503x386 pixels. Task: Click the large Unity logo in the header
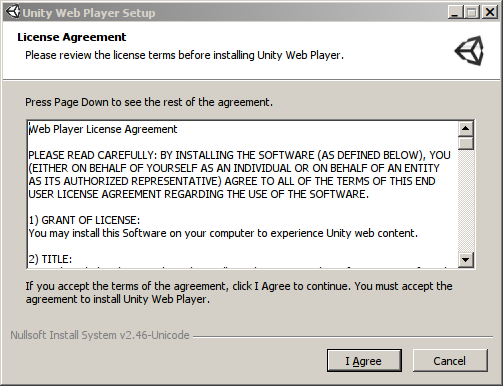469,51
